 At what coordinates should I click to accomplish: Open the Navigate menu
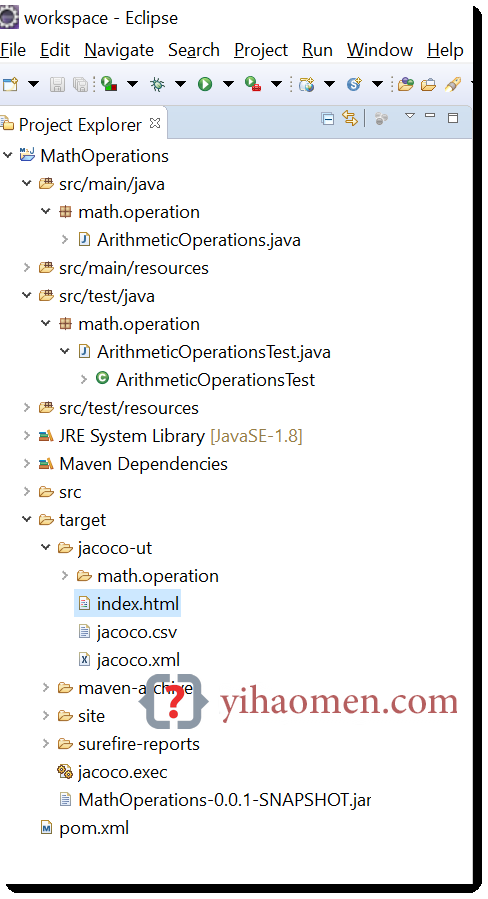(x=119, y=50)
